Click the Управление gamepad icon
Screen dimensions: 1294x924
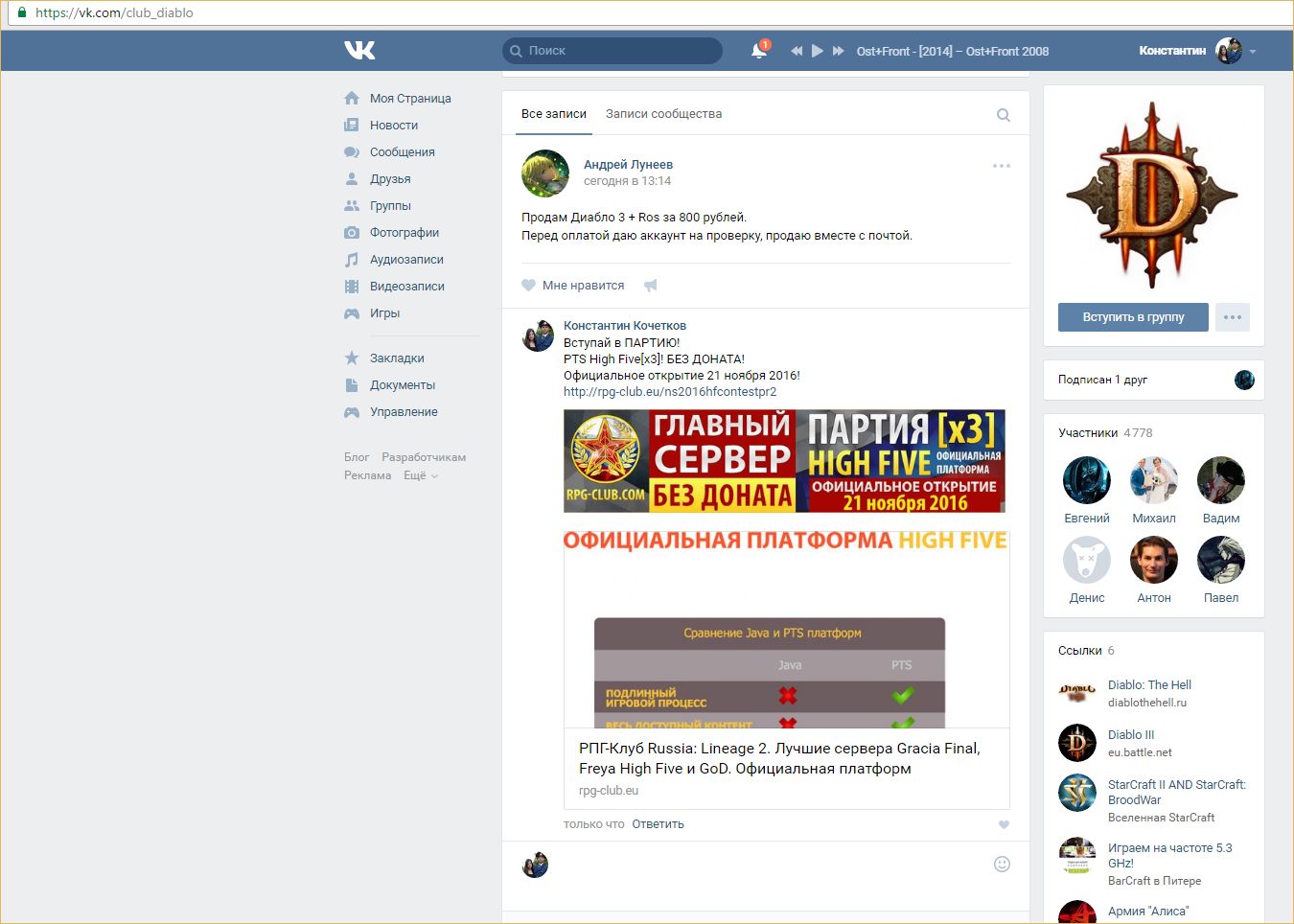352,411
